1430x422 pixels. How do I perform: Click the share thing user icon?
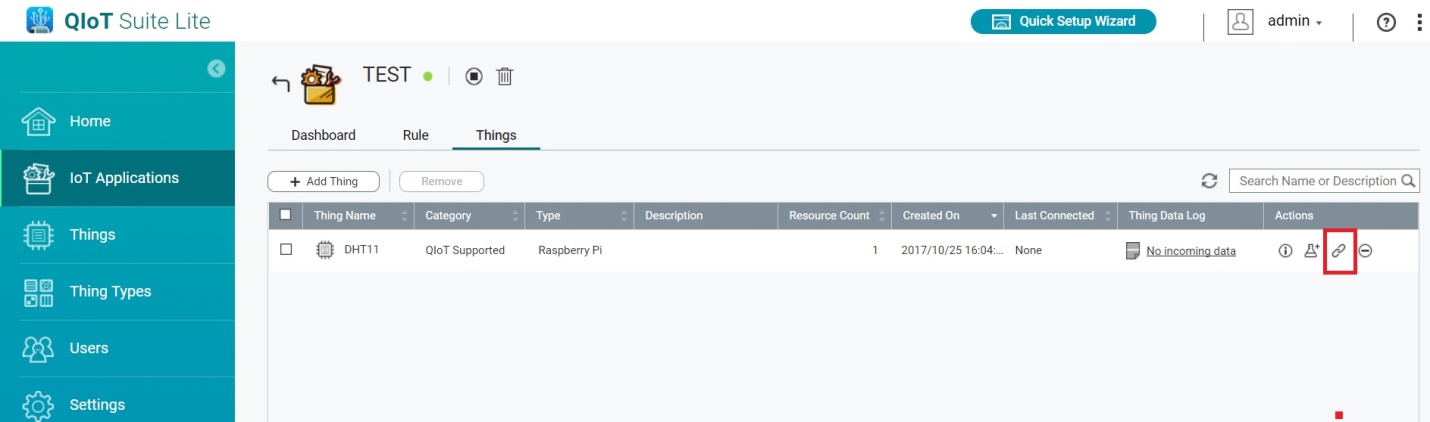click(1312, 251)
